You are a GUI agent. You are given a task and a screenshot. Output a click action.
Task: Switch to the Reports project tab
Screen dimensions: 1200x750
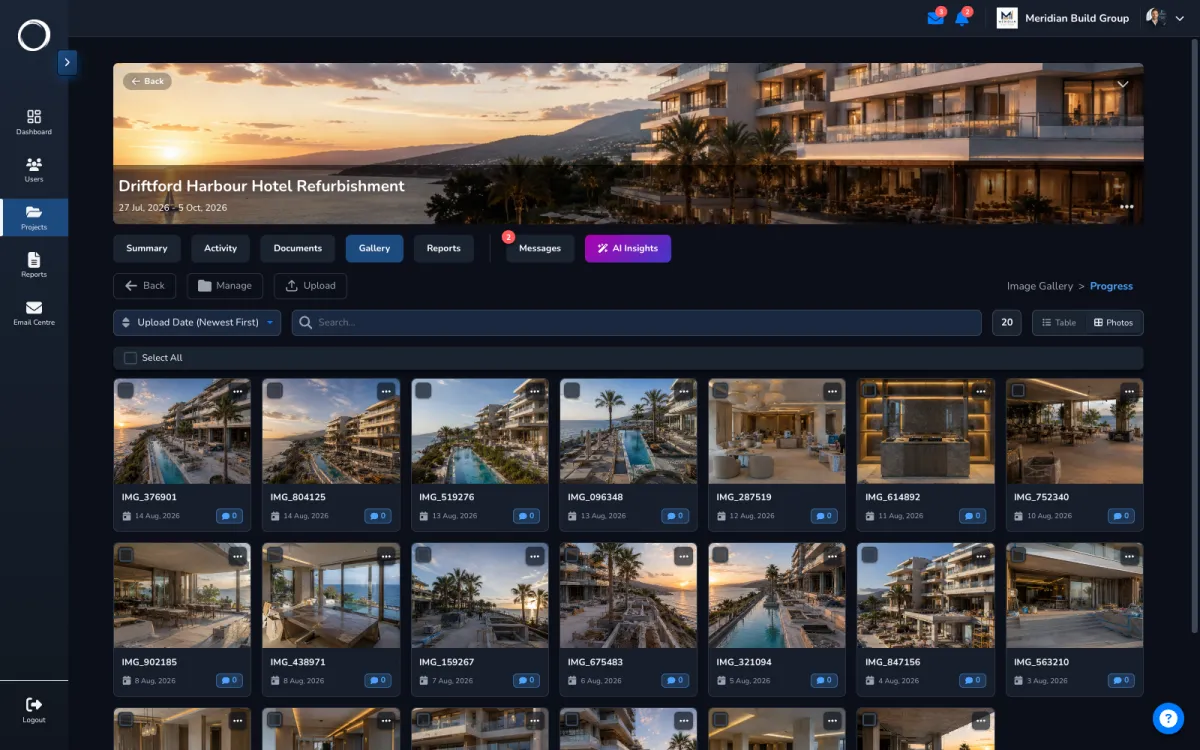[444, 248]
